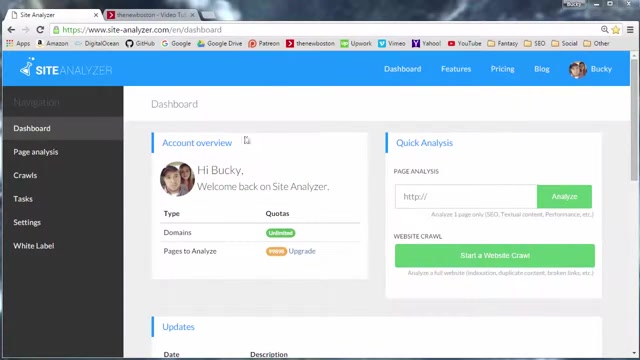Click Bucky's avatar in the header
The width and height of the screenshot is (640, 360).
(x=578, y=69)
